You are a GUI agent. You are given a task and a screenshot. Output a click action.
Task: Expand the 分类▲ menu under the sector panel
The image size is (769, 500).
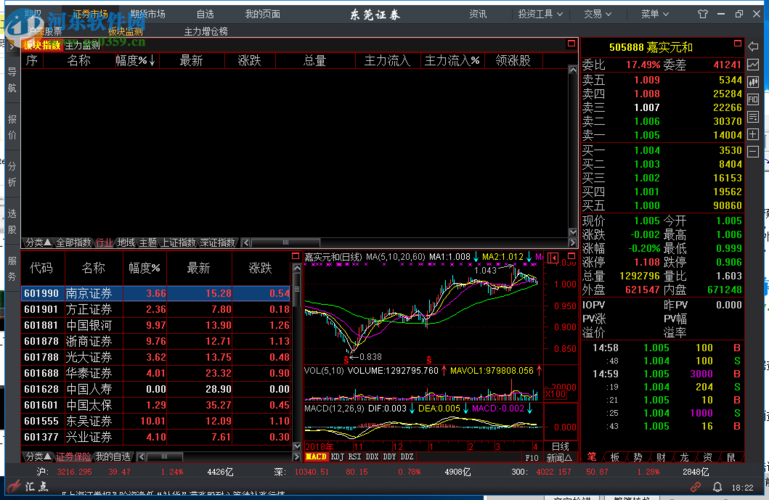coord(38,243)
